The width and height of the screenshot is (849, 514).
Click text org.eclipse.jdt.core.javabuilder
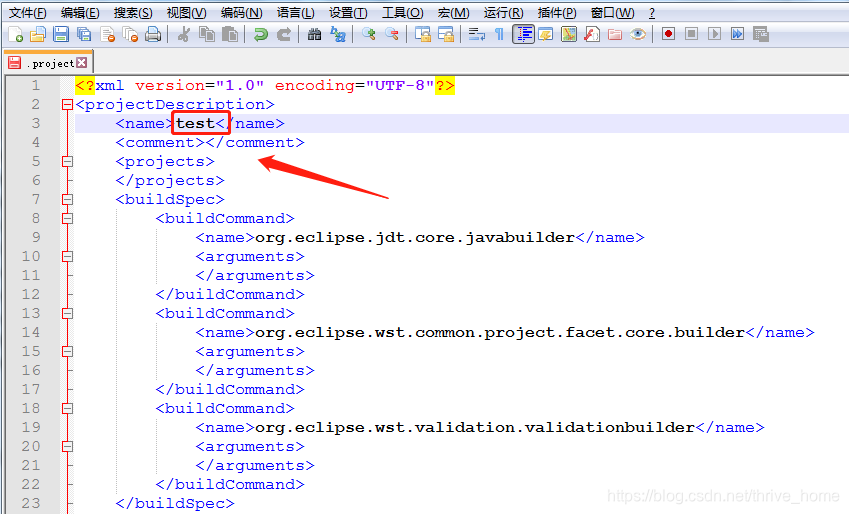(415, 238)
